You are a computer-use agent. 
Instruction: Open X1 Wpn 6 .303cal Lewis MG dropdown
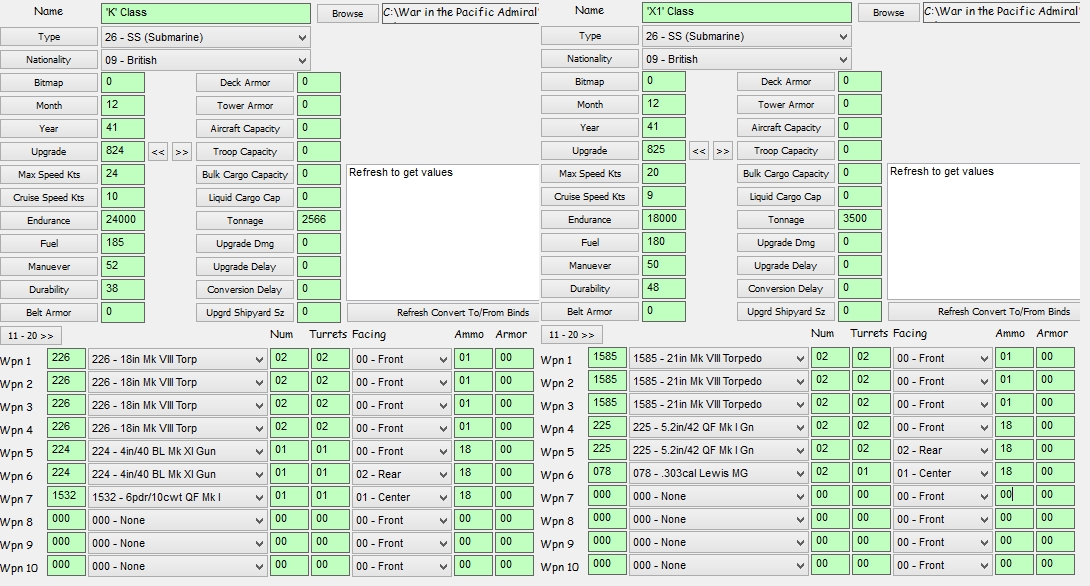(718, 473)
